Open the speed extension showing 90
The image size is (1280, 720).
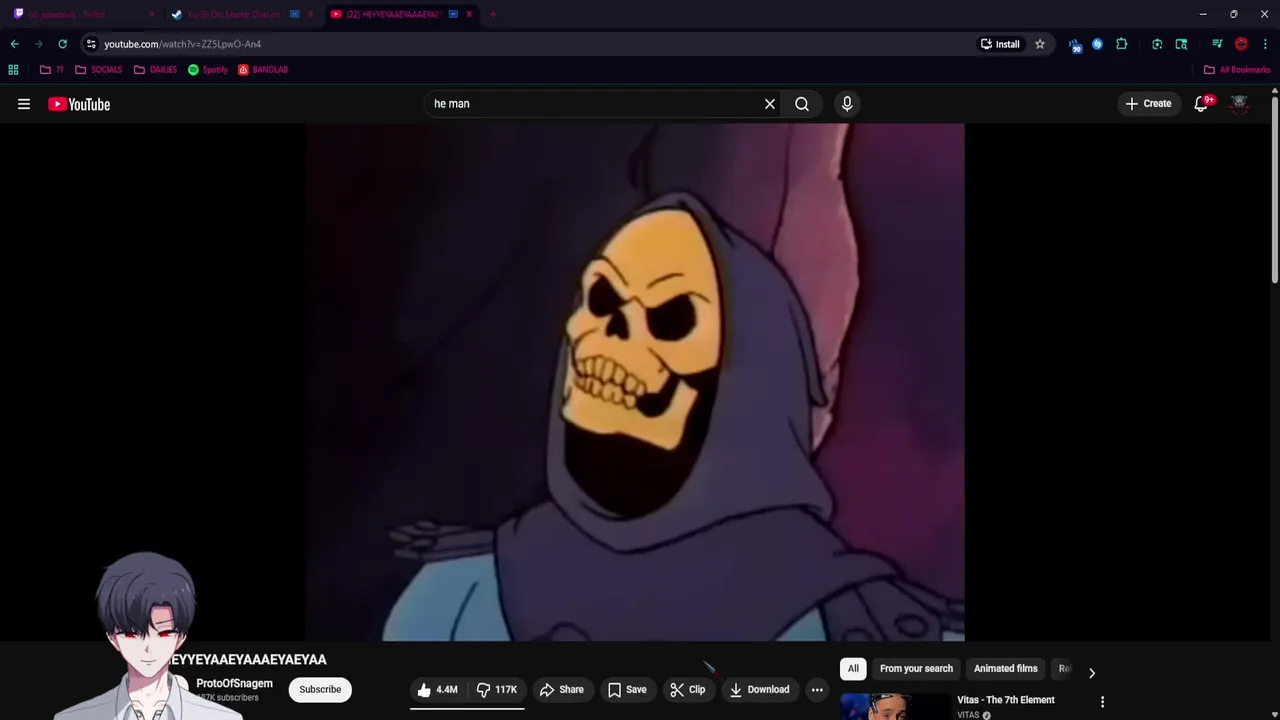pyautogui.click(x=1075, y=45)
